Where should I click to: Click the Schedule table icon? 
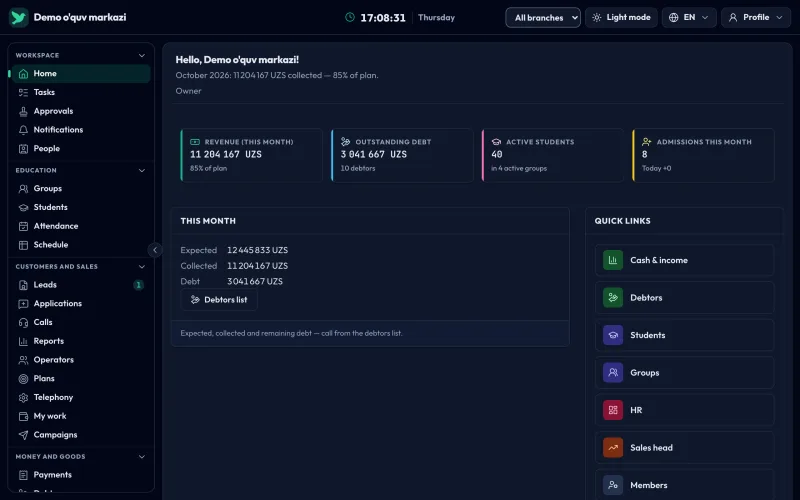(x=23, y=245)
